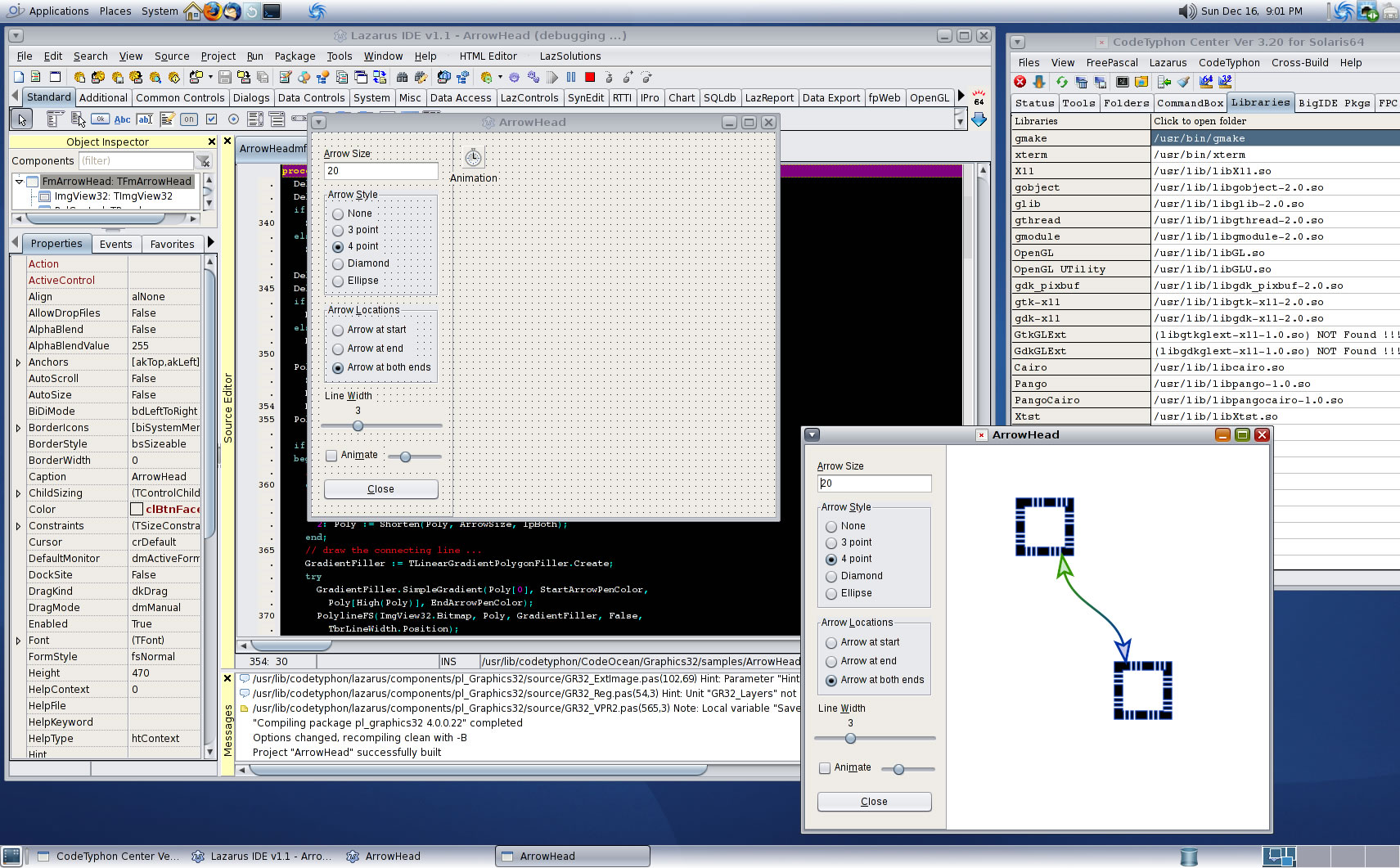This screenshot has width=1400, height=868.
Task: Click the /usr/bin/xterm library path
Action: click(1200, 155)
